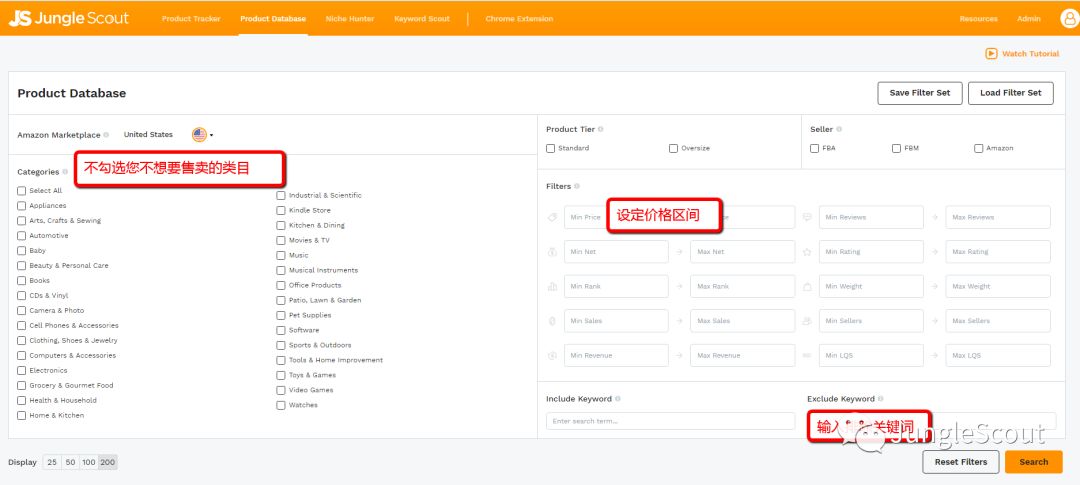Check the Electronics category checkbox
This screenshot has height=485, width=1080.
(x=22, y=370)
